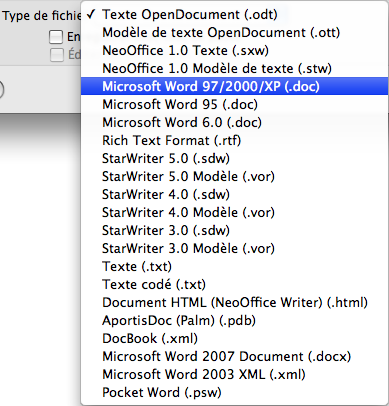Select Microsoft Word 95 (.doc)
389x406 pixels.
(234, 105)
